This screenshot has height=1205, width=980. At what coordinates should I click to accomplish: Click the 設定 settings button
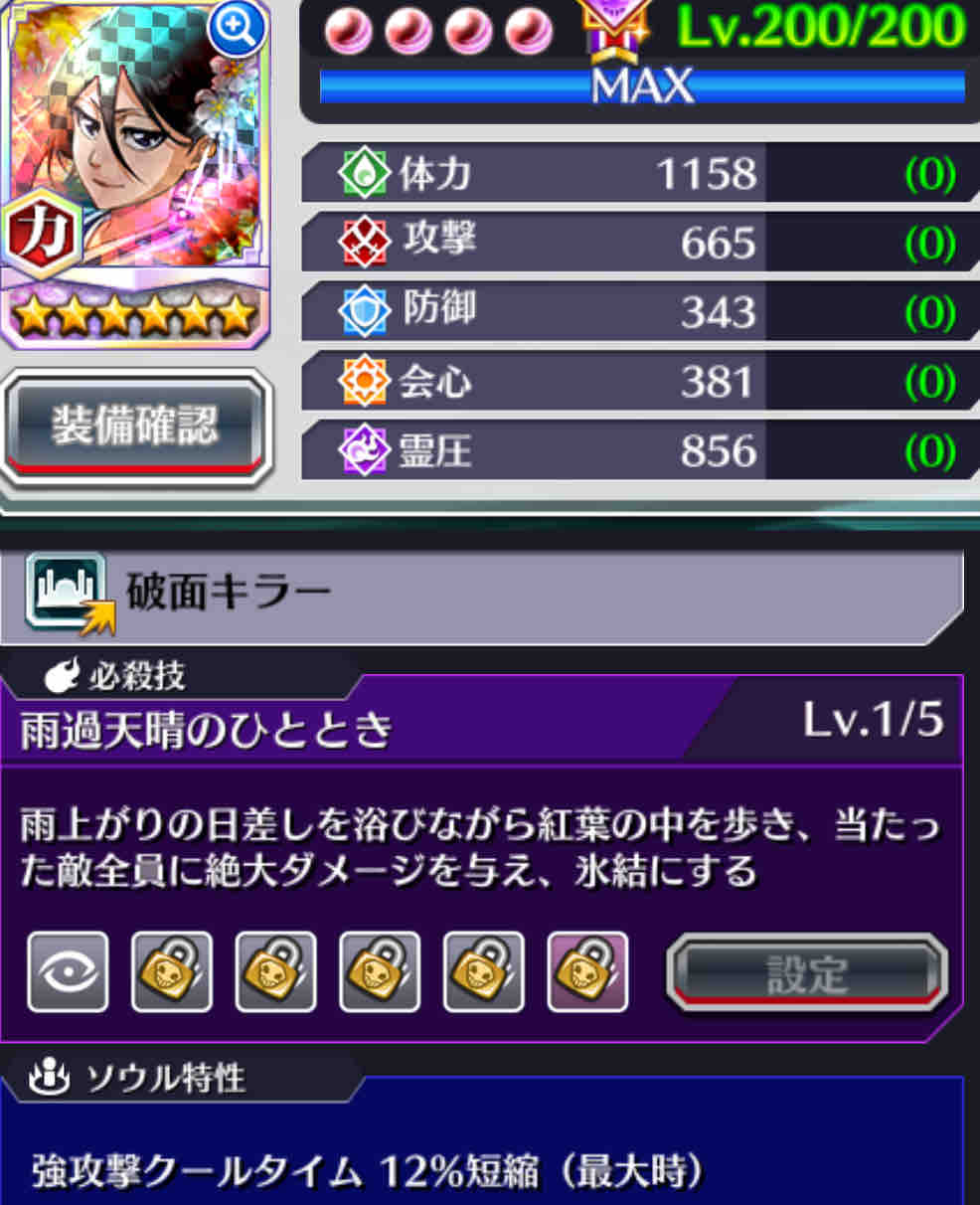pos(806,973)
